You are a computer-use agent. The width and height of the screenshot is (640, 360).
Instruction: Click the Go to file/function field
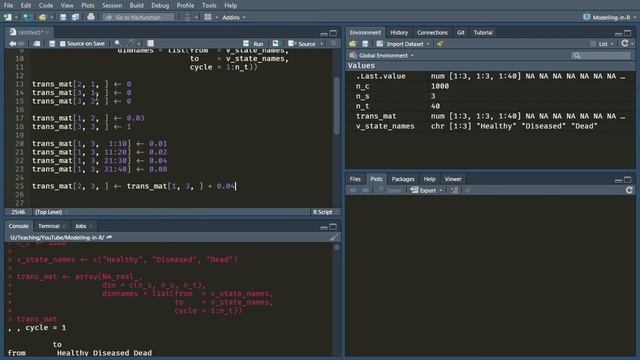pos(138,17)
